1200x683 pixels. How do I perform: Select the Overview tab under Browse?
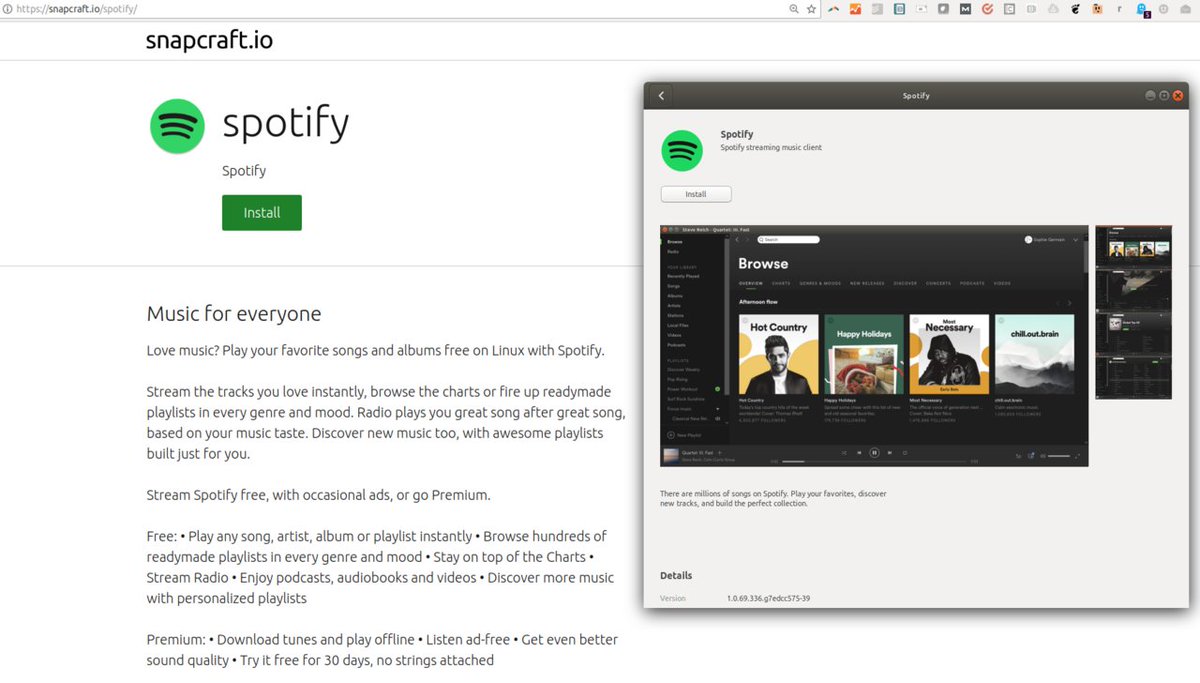click(751, 283)
